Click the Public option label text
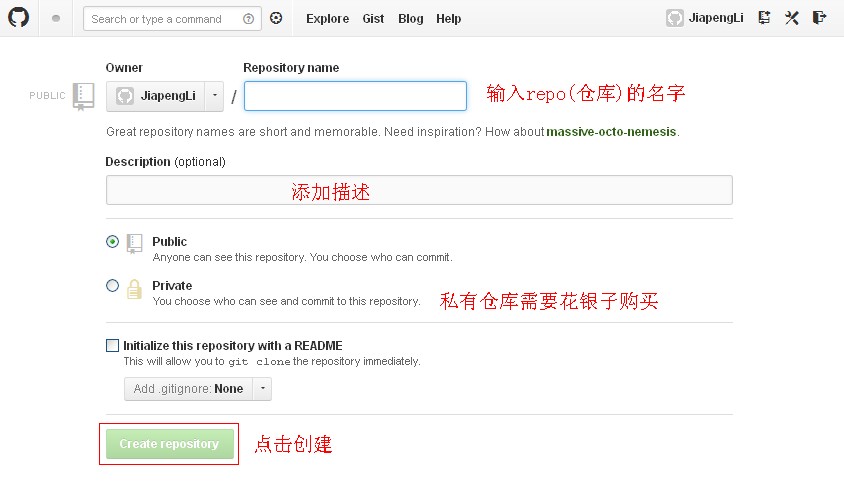 [170, 242]
